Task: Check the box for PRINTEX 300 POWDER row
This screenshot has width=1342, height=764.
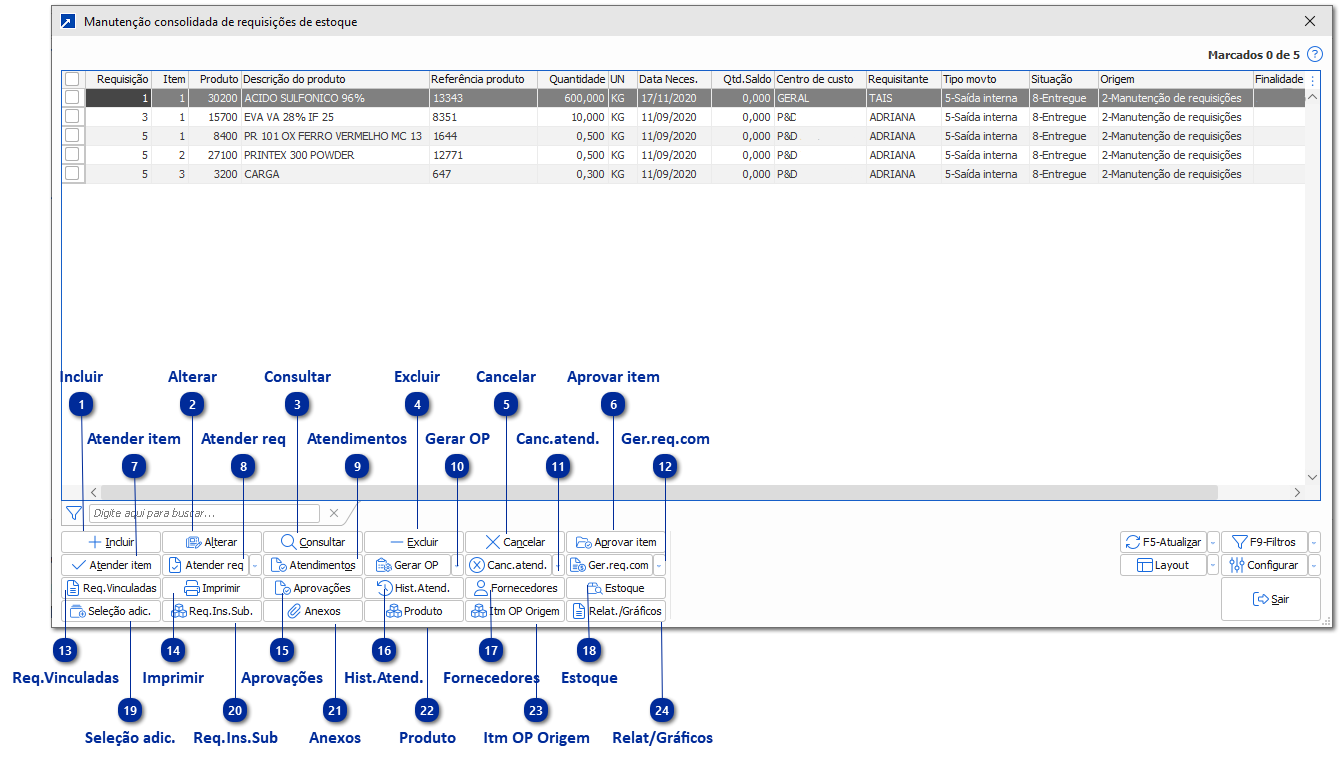Action: 73,155
